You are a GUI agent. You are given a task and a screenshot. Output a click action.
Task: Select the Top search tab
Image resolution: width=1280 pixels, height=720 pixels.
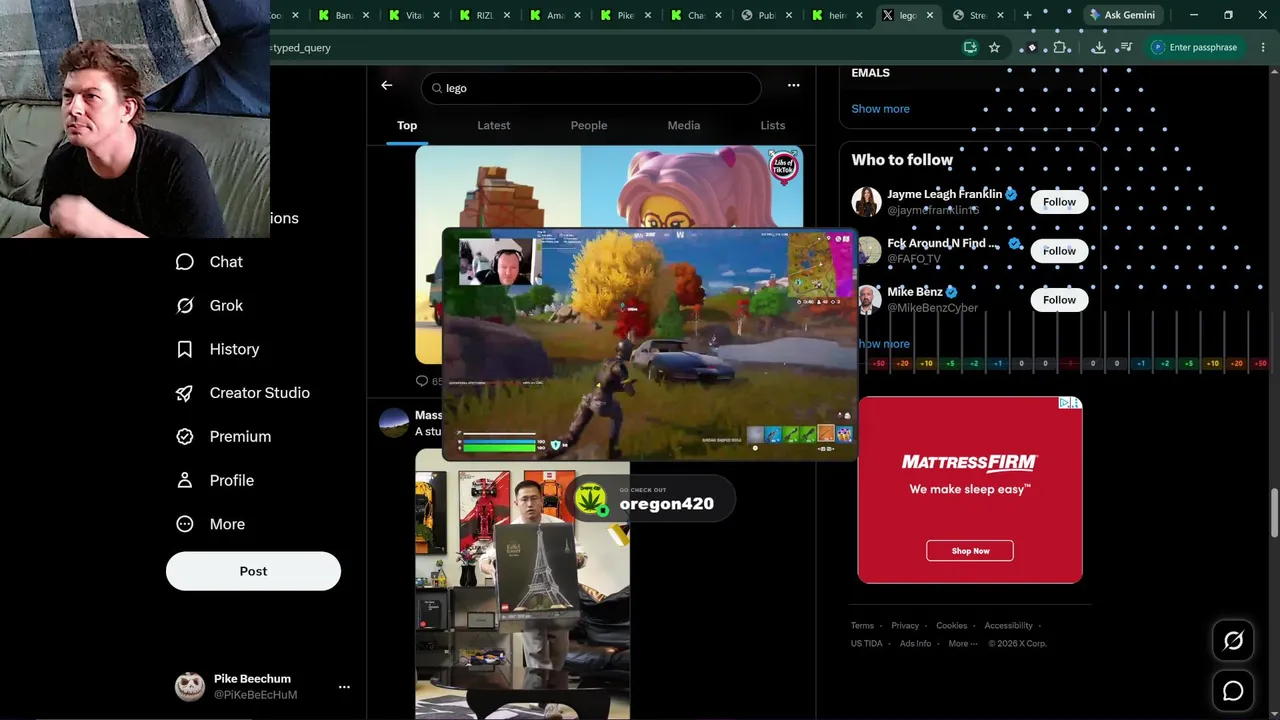coord(407,125)
